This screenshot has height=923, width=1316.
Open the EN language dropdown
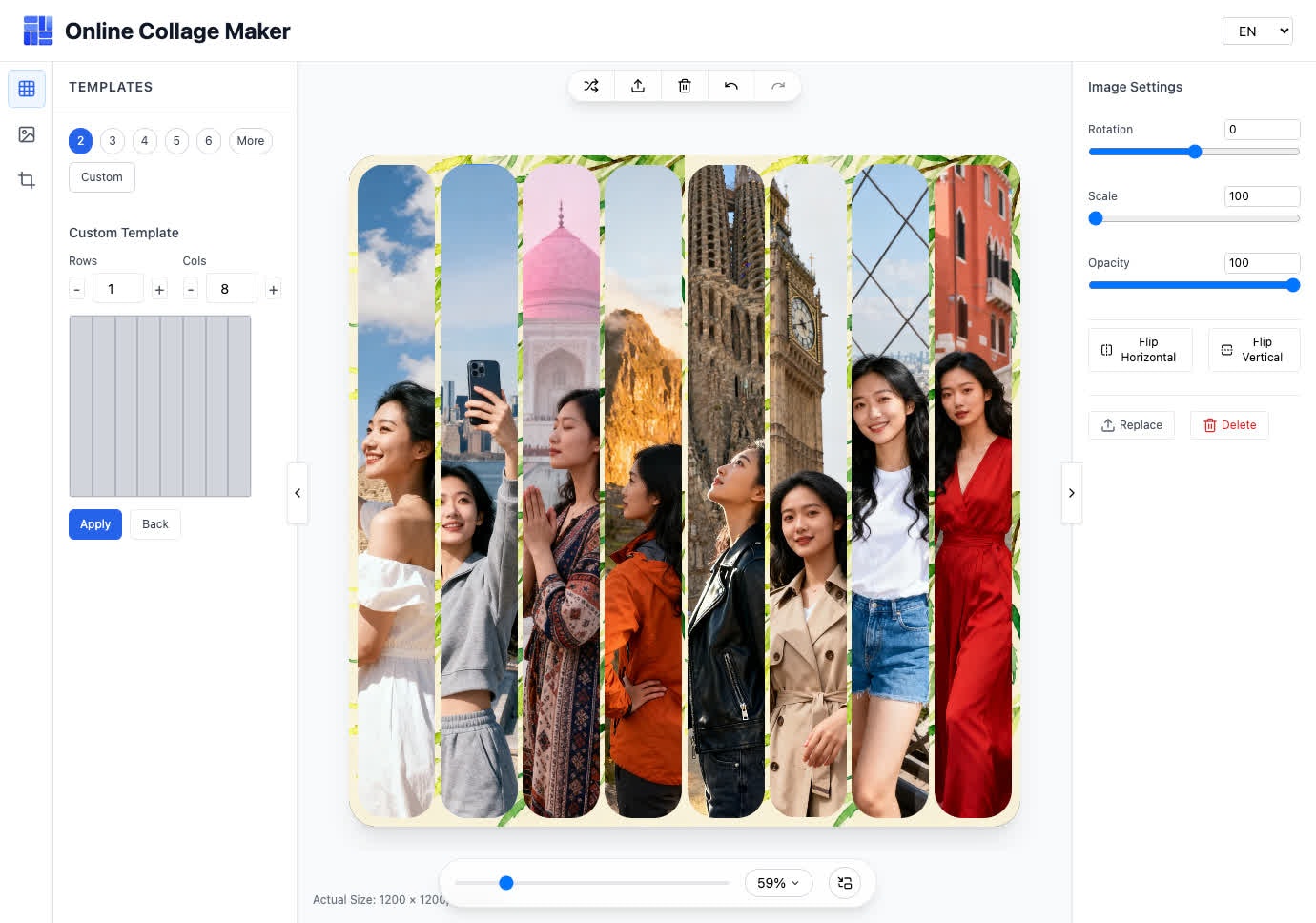pyautogui.click(x=1257, y=31)
